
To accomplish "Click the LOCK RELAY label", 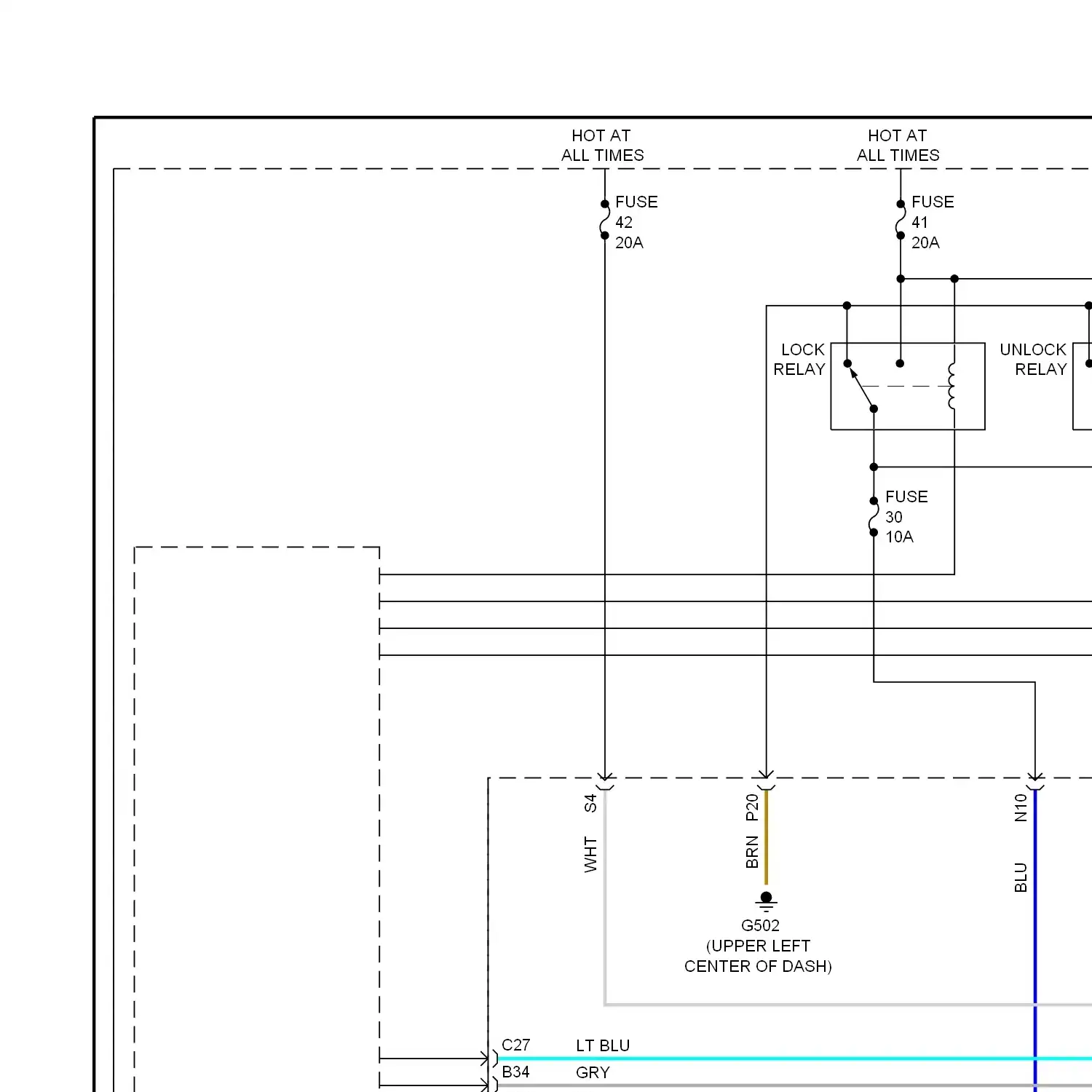I will click(x=799, y=360).
